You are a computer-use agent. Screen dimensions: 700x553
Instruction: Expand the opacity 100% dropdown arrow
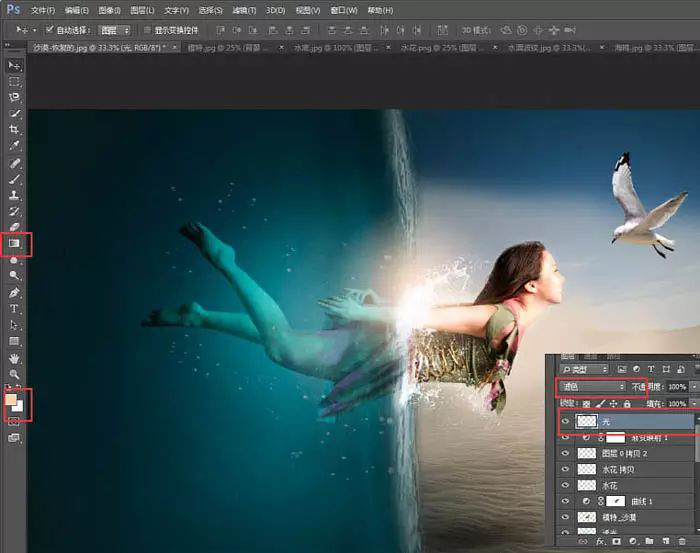click(x=694, y=386)
